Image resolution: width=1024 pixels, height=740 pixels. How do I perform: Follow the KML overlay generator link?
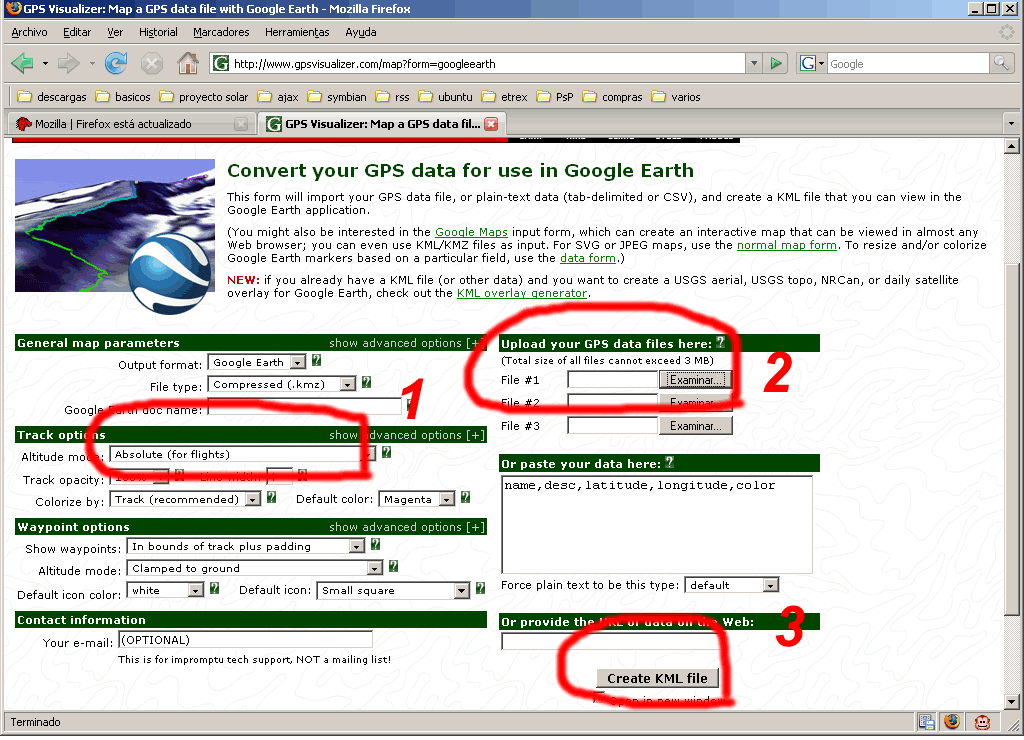[x=522, y=293]
